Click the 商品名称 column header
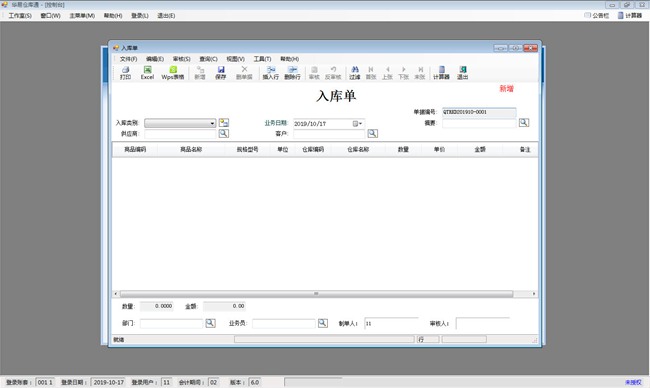Screen dimensions: 650x388 click(191, 149)
